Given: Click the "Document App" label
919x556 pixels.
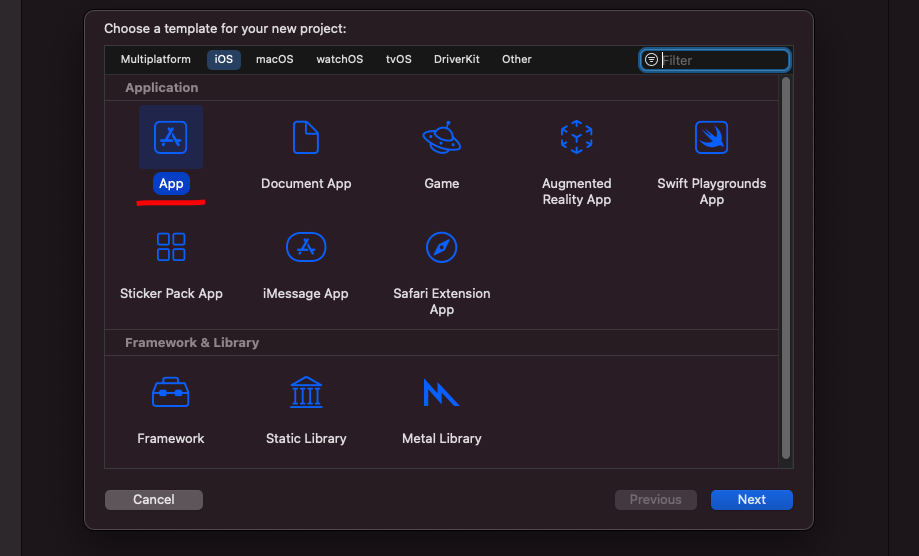Looking at the screenshot, I should (306, 183).
